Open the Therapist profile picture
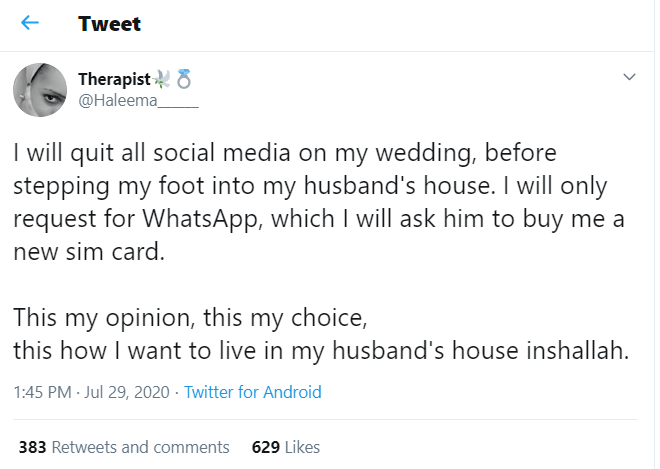Viewport: 660px width, 469px height. pyautogui.click(x=39, y=89)
